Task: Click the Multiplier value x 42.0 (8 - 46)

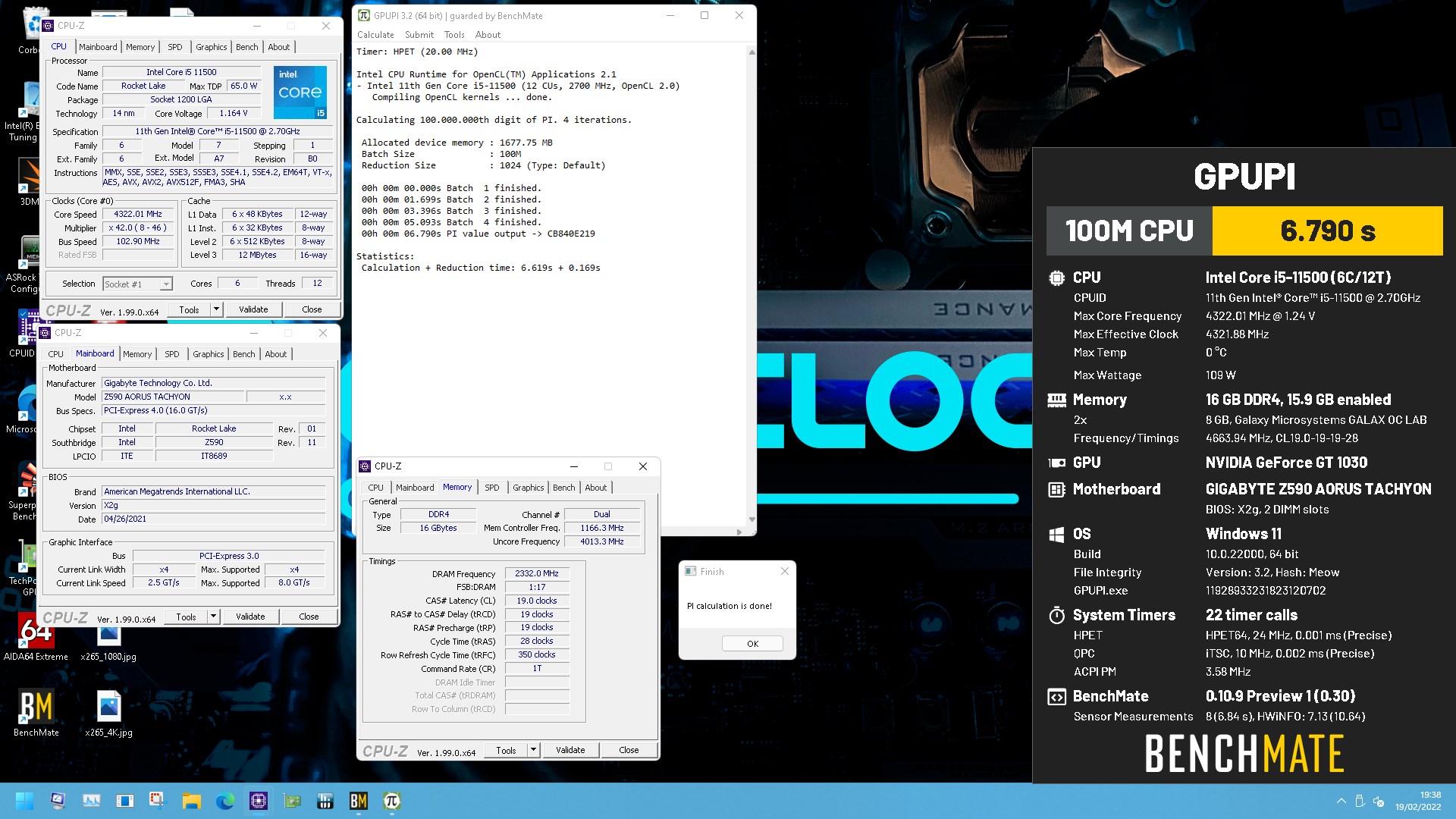Action: pos(138,228)
